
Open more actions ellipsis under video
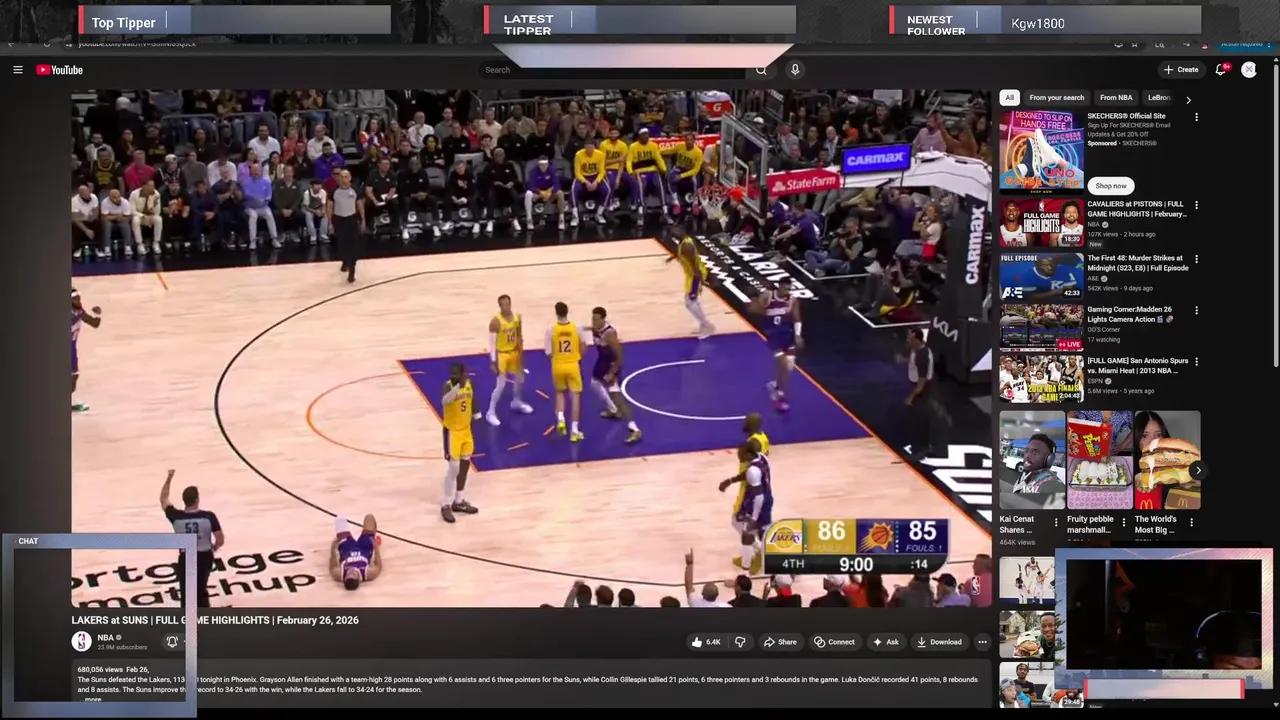[982, 642]
